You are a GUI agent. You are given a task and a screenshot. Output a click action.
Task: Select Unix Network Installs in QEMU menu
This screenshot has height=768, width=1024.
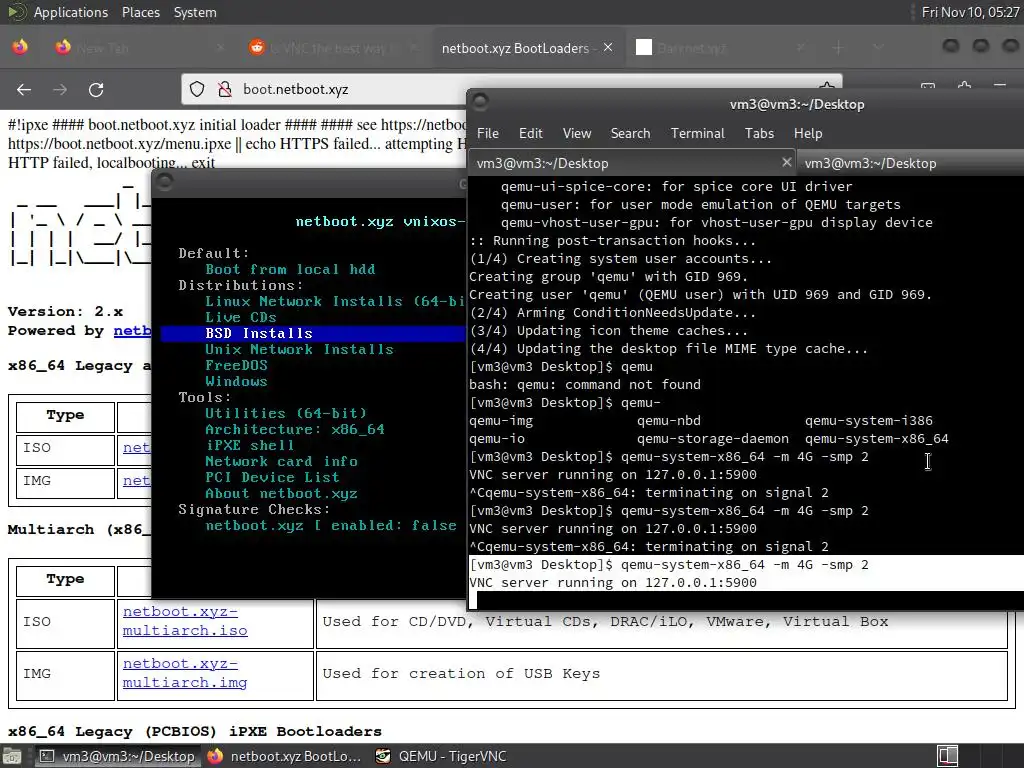pyautogui.click(x=299, y=349)
